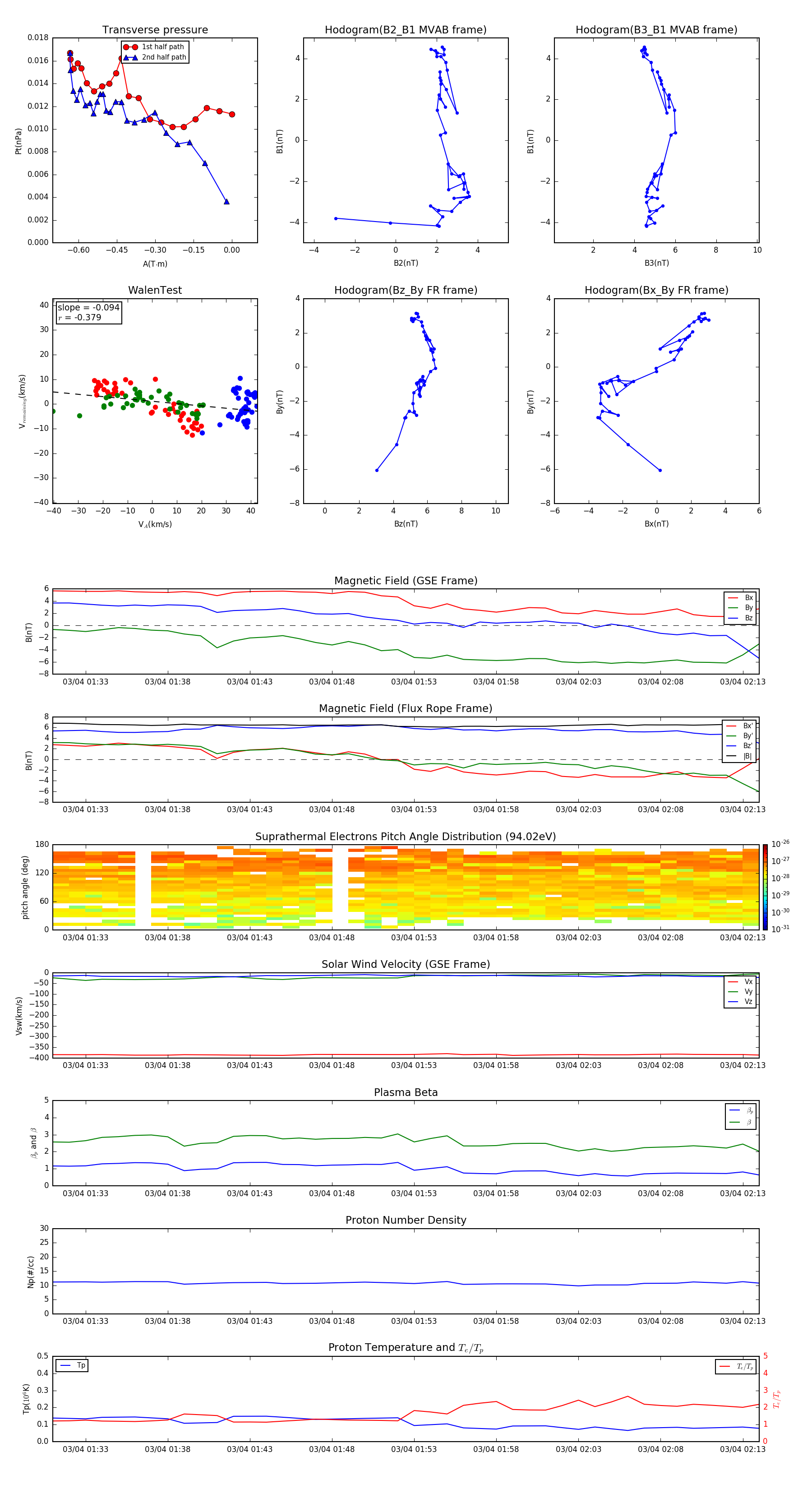Click the 'Plasma Beta' panel title

pos(406,1092)
